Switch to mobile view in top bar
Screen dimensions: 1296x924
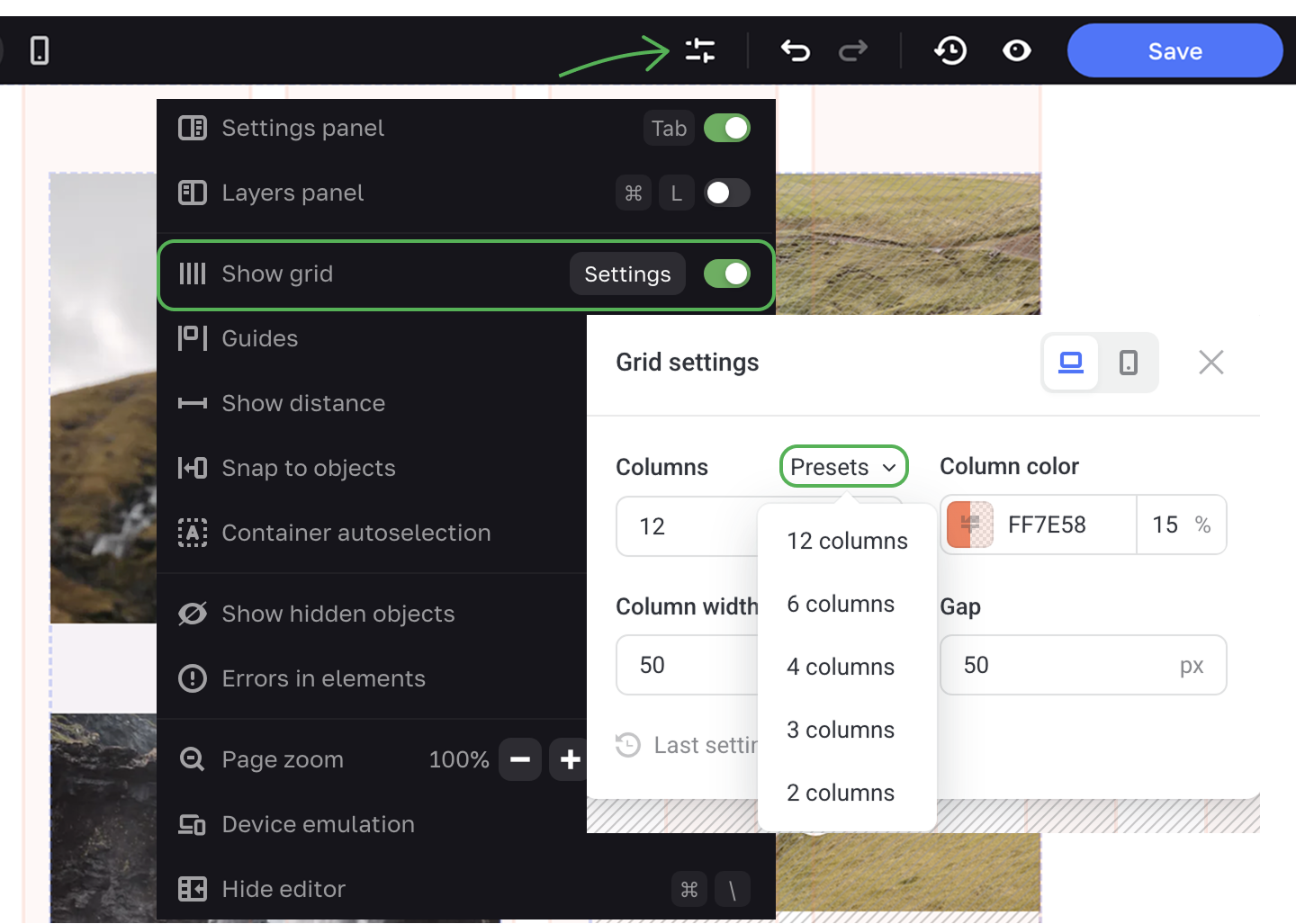(40, 50)
